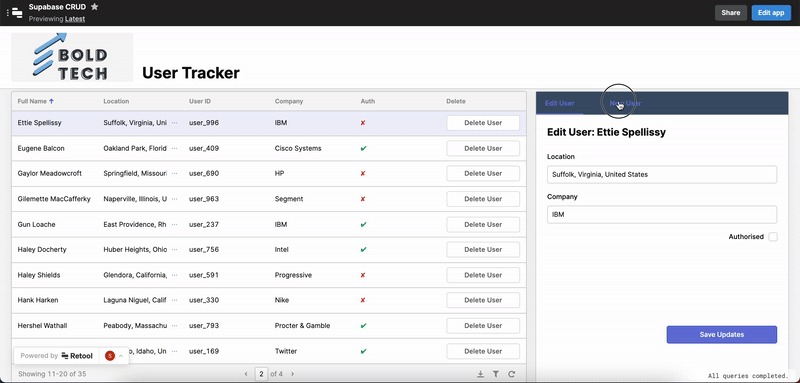The width and height of the screenshot is (800, 383).
Task: Click the Cisco Systems cell
Action: 298,148
